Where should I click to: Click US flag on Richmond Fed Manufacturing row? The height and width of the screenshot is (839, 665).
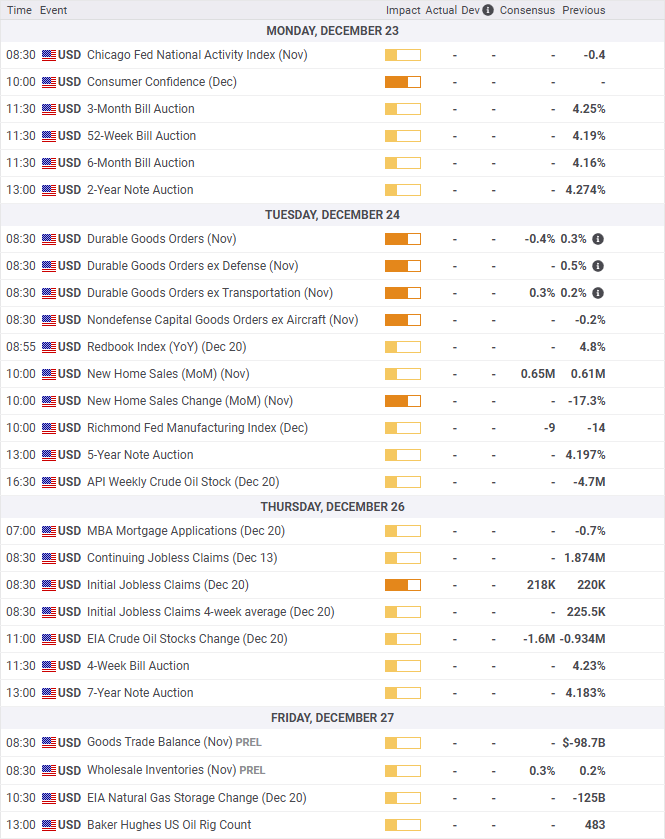[49, 428]
